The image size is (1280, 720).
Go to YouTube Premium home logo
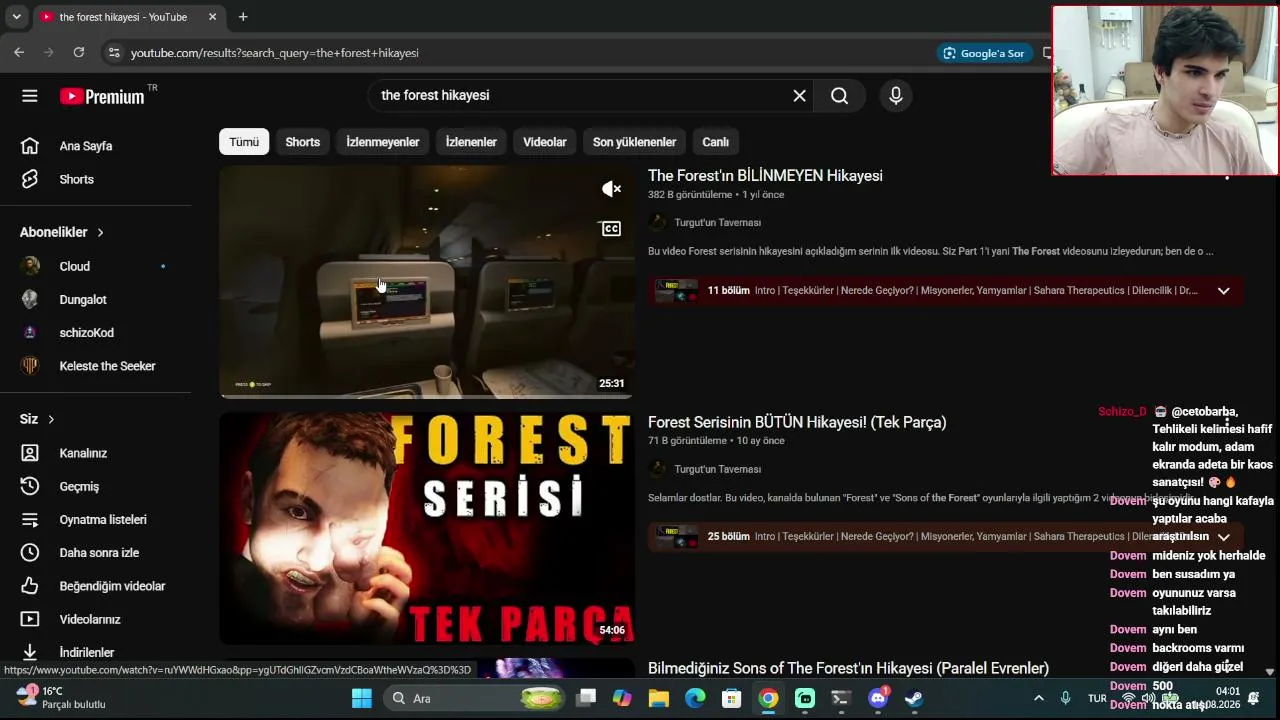pos(102,96)
